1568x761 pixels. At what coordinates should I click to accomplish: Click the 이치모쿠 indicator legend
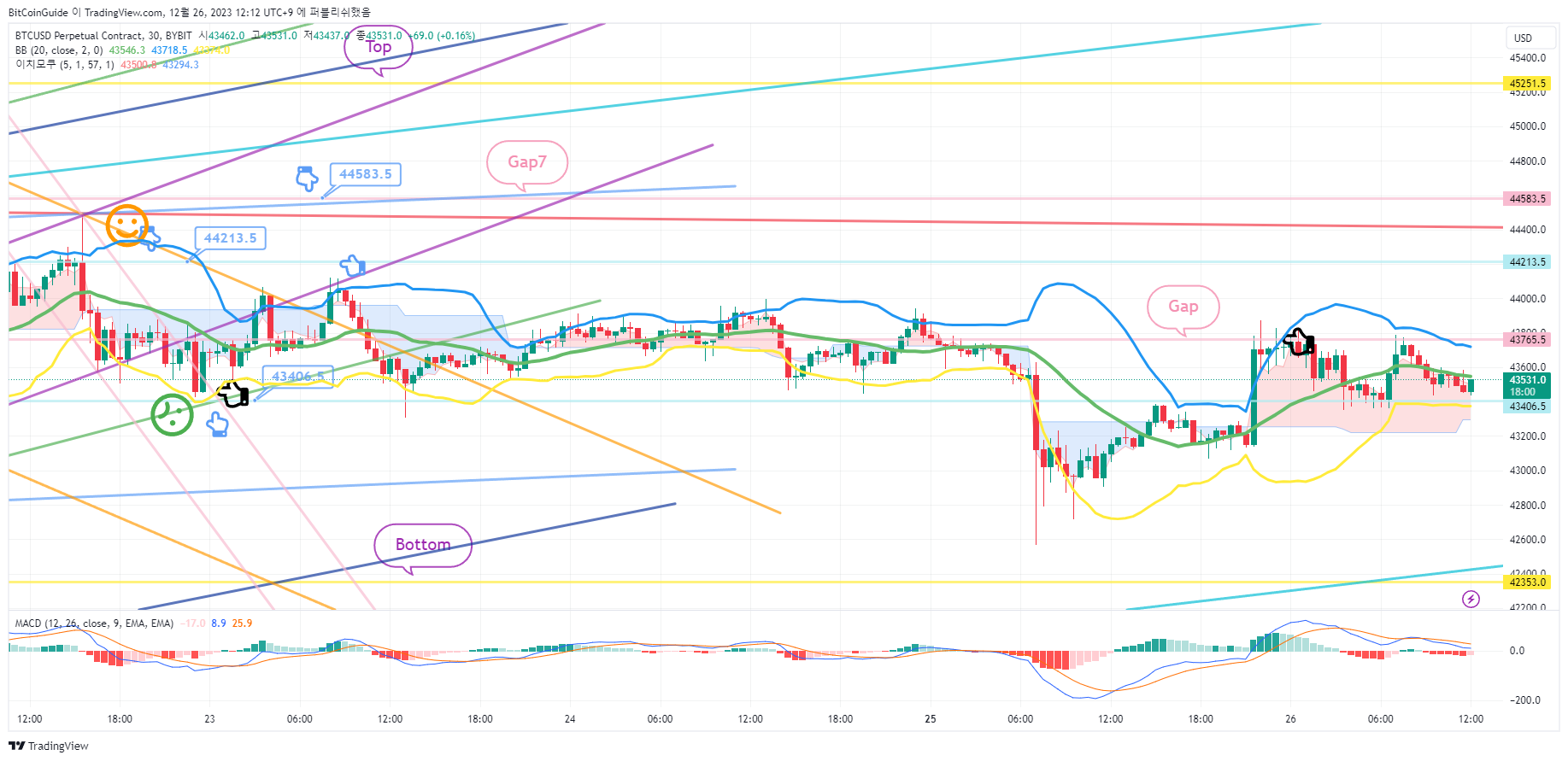point(64,65)
